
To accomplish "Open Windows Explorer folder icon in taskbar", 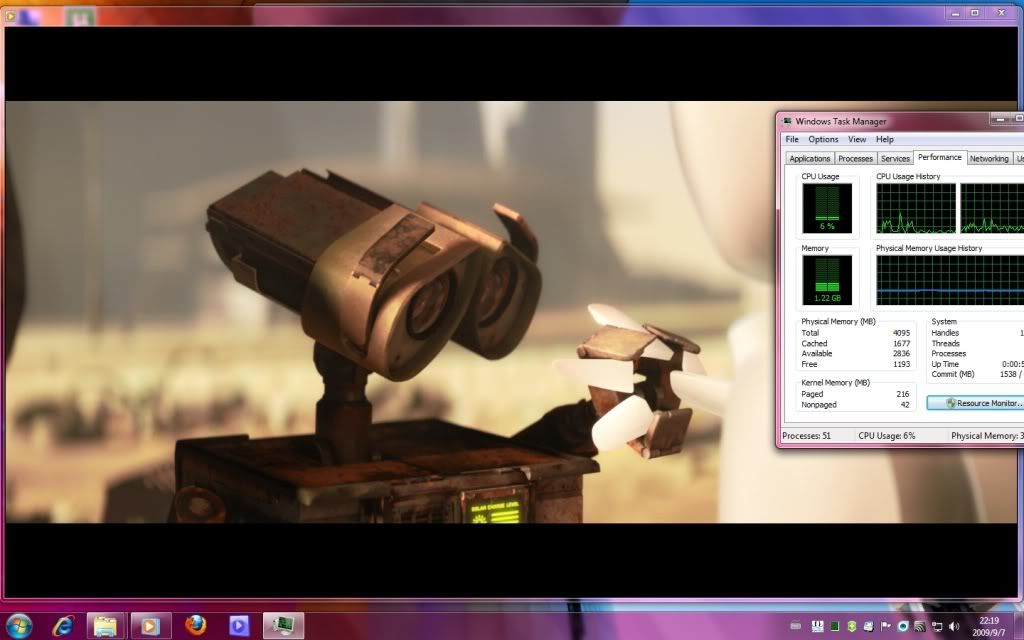I will (x=105, y=626).
